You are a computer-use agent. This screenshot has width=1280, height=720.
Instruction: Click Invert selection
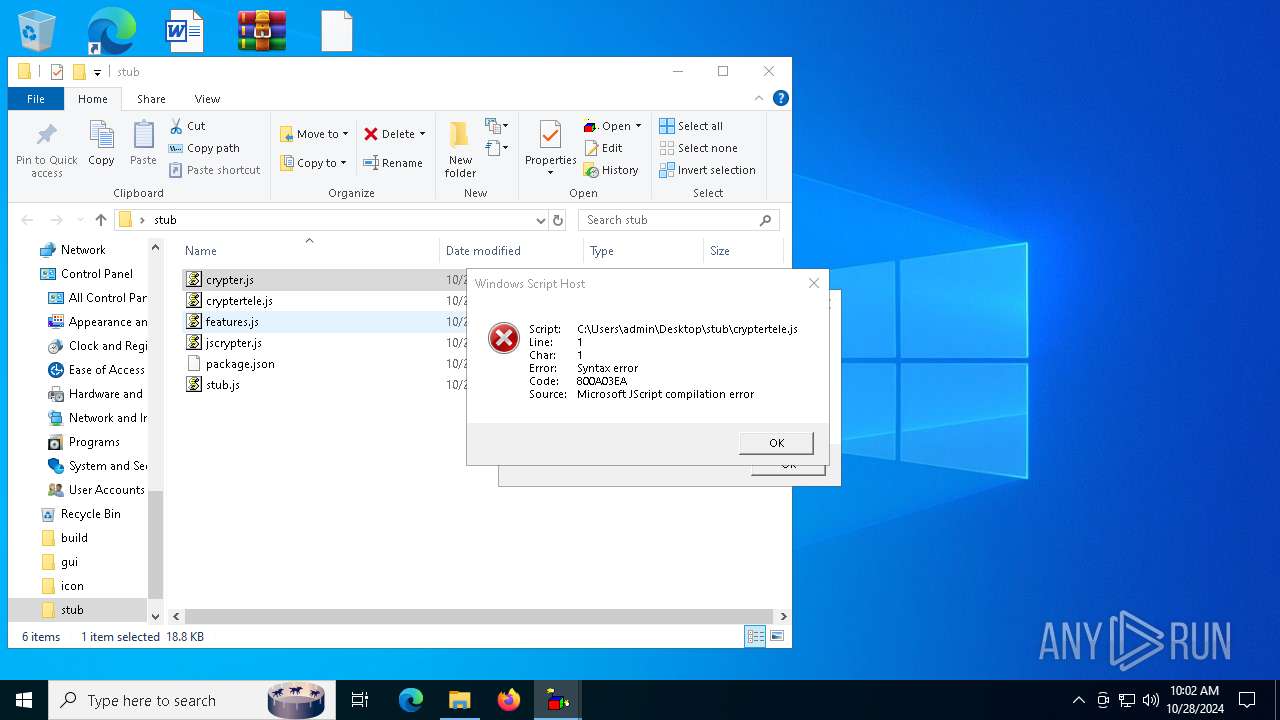(707, 170)
